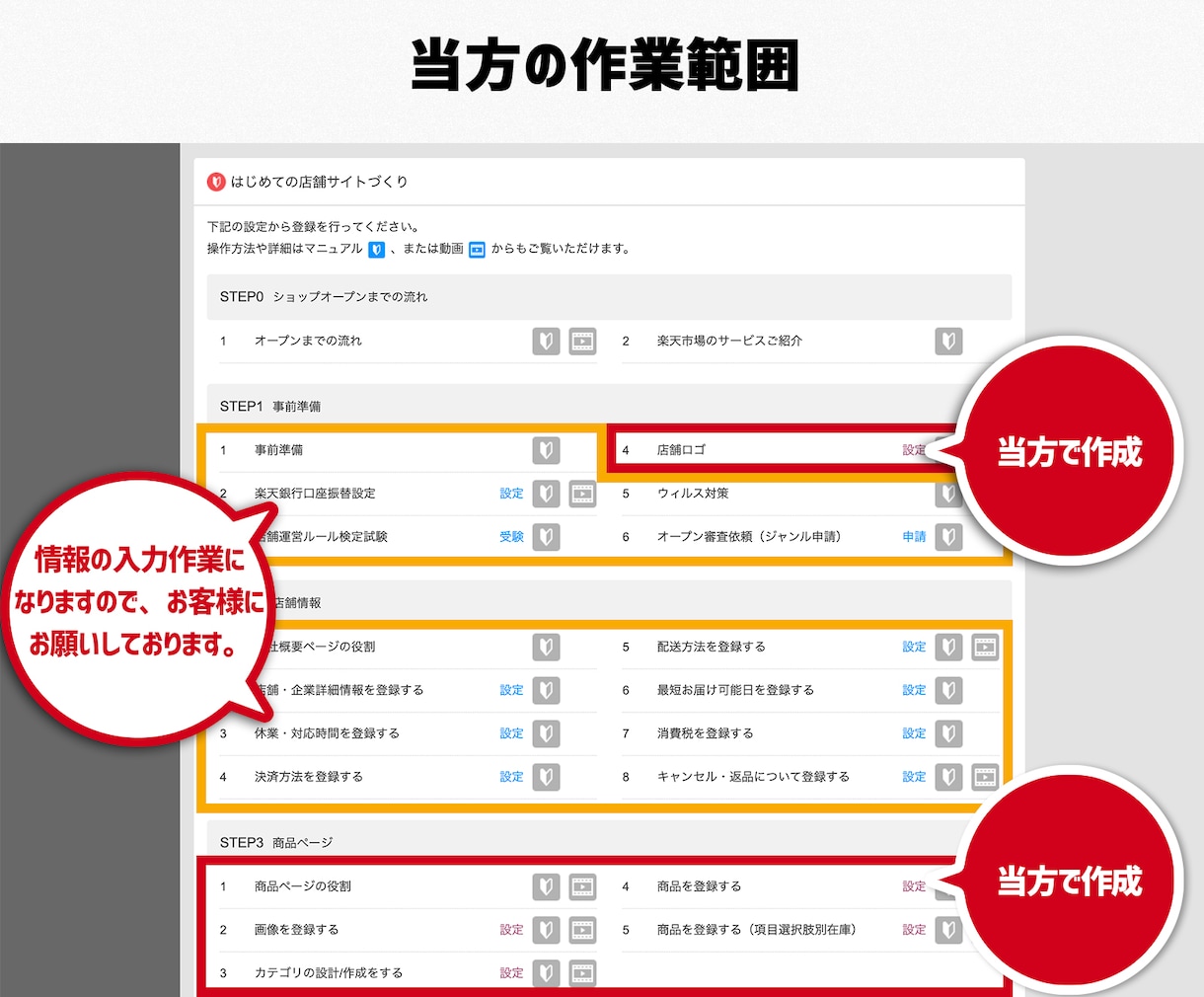Open manual icon for キャンセル・返品について登録する
Image resolution: width=1204 pixels, height=997 pixels.
(x=948, y=778)
